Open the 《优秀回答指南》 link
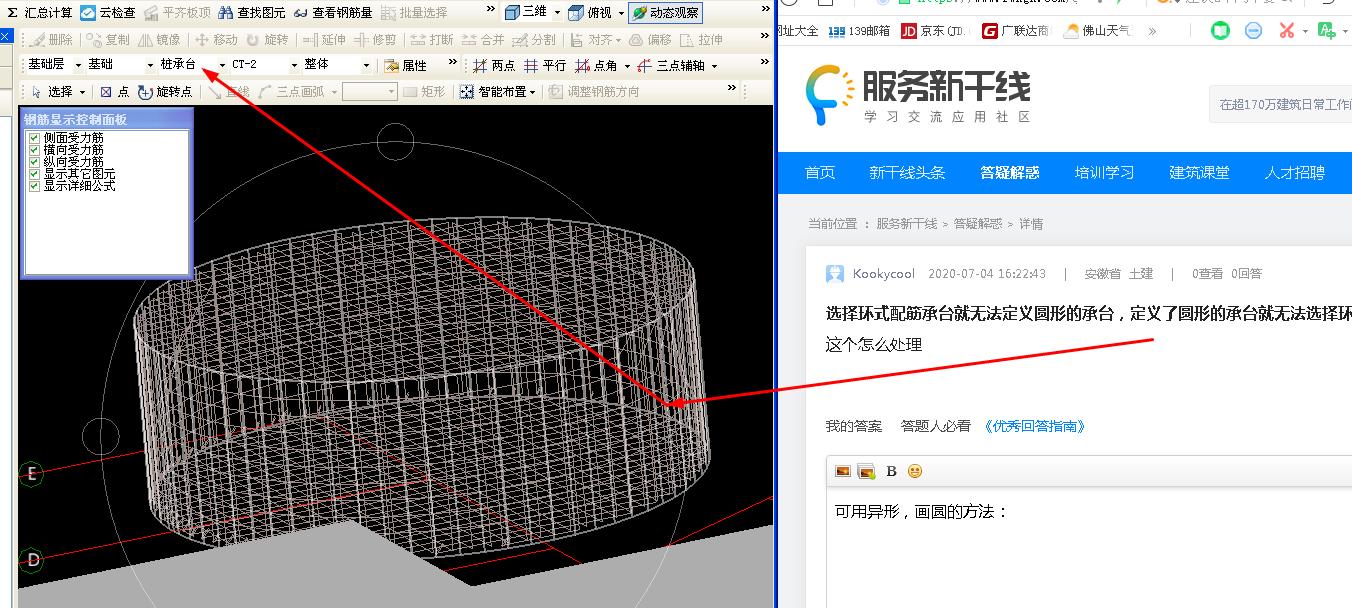1352x608 pixels. pos(1033,426)
